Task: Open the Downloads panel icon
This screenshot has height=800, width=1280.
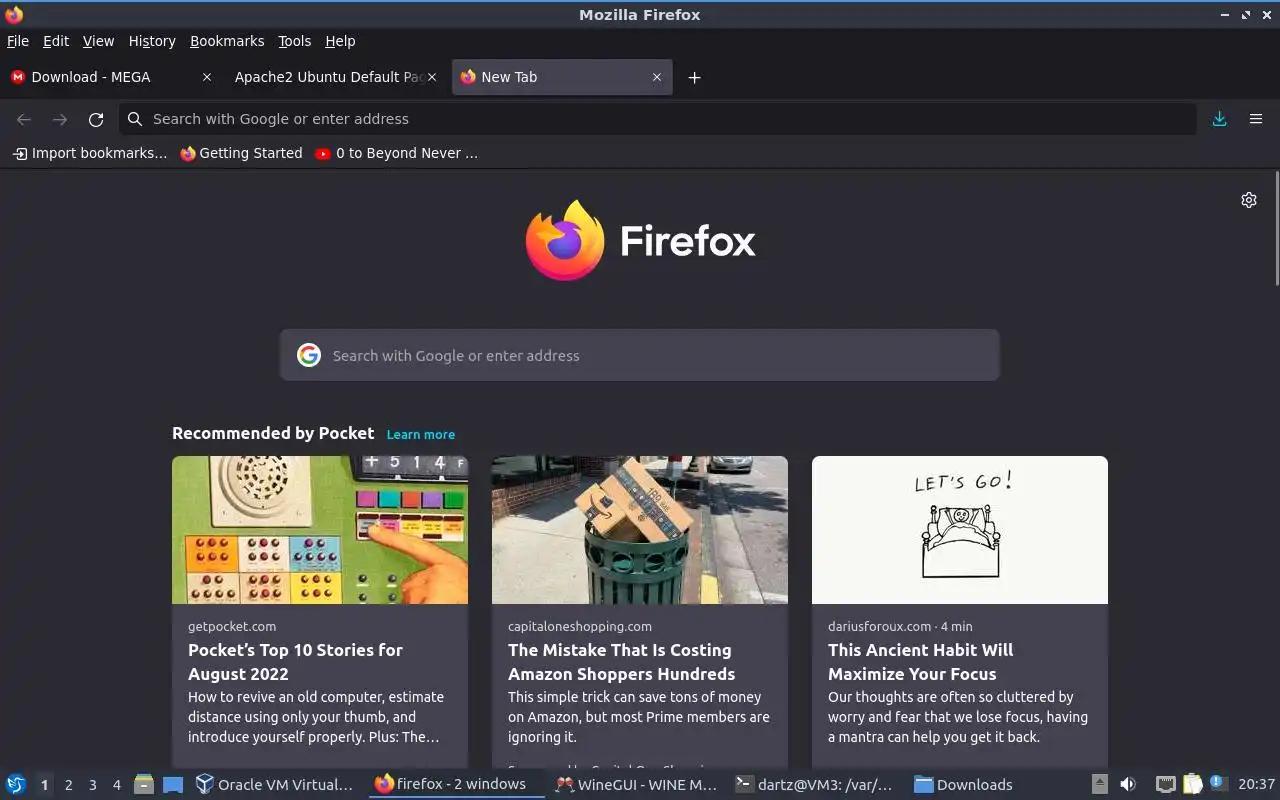Action: pyautogui.click(x=1220, y=119)
